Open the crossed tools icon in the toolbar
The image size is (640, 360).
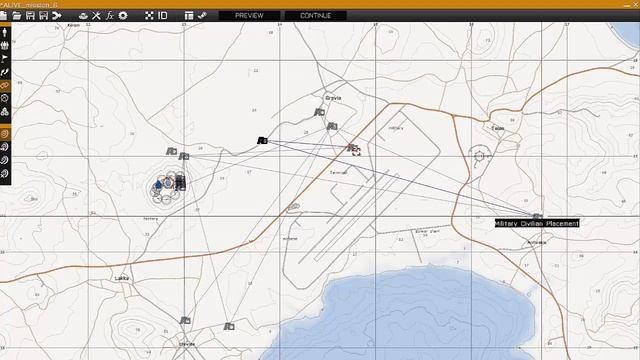pos(96,16)
